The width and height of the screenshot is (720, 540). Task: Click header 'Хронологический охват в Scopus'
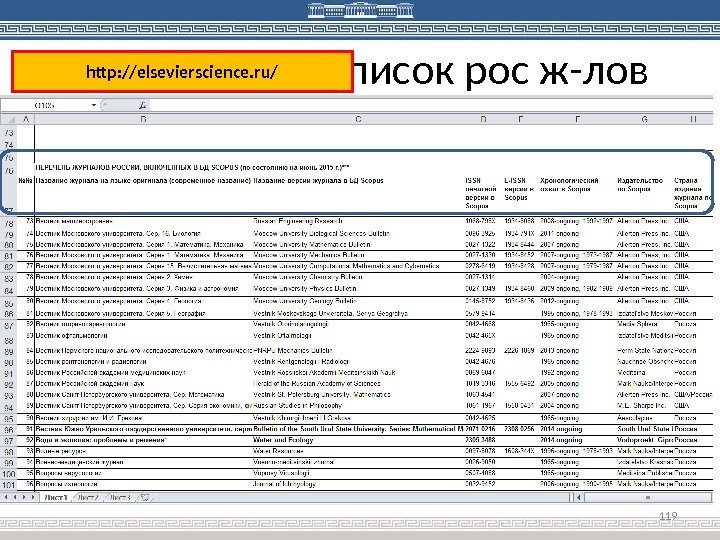pos(569,185)
